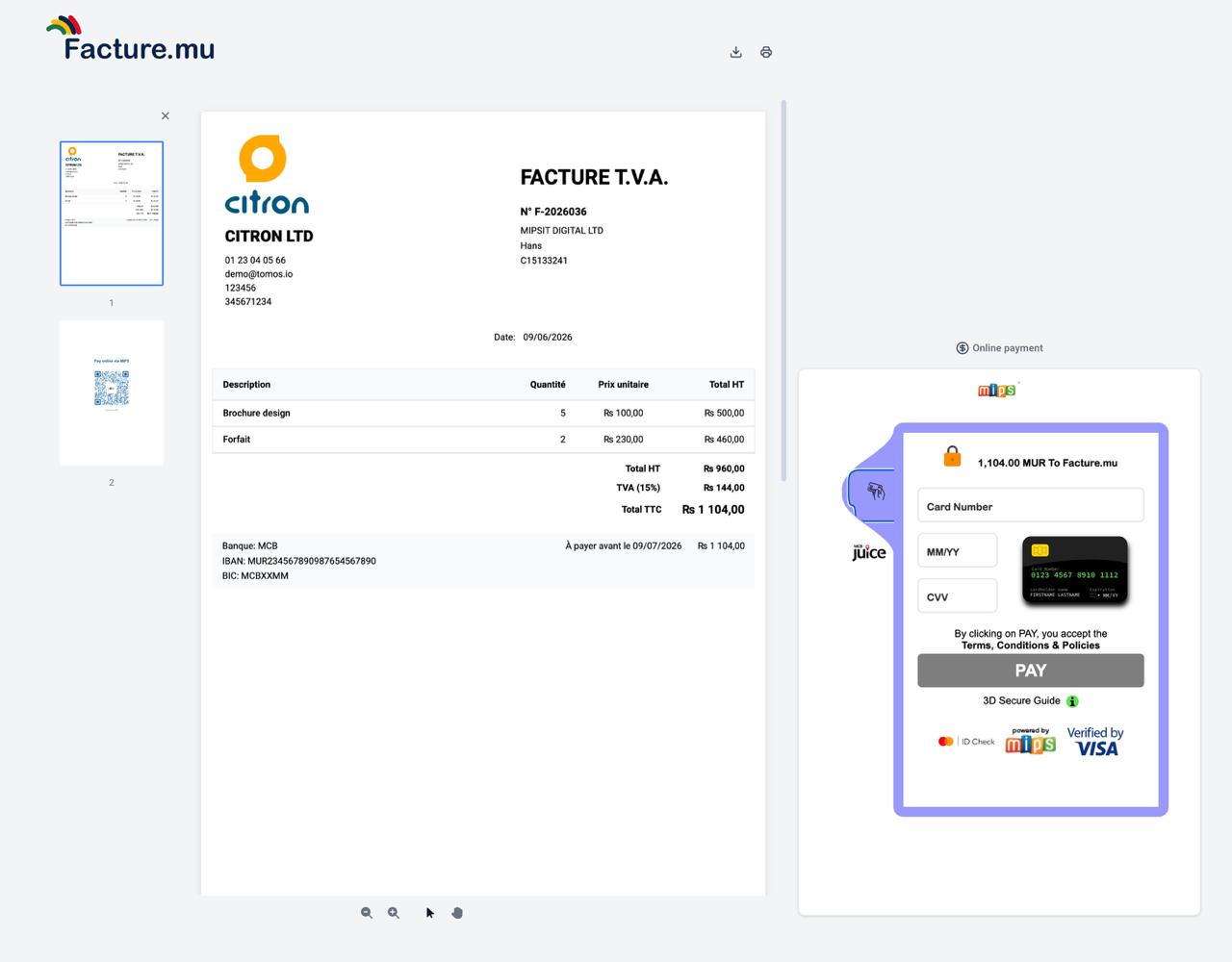Screen dimensions: 1232x962
Task: Click the 'Rs 230,00' unit price
Action: pyautogui.click(x=623, y=440)
